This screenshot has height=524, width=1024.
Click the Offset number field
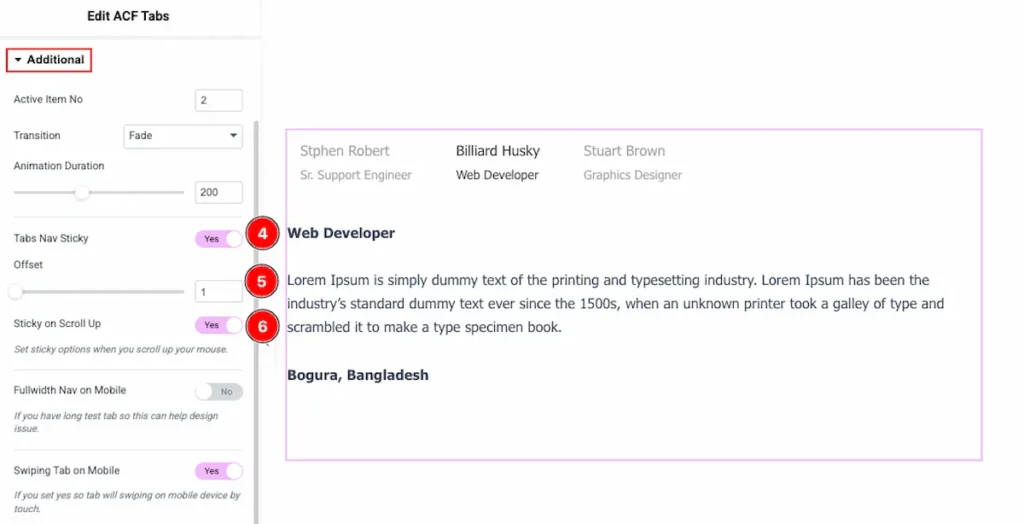[x=219, y=292]
